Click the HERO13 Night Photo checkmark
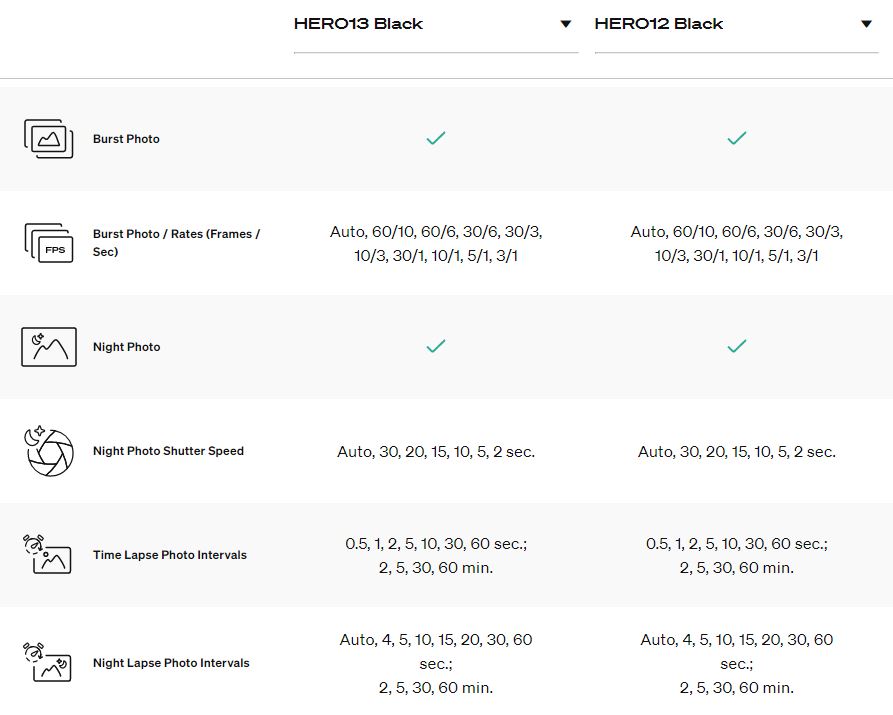 [436, 346]
